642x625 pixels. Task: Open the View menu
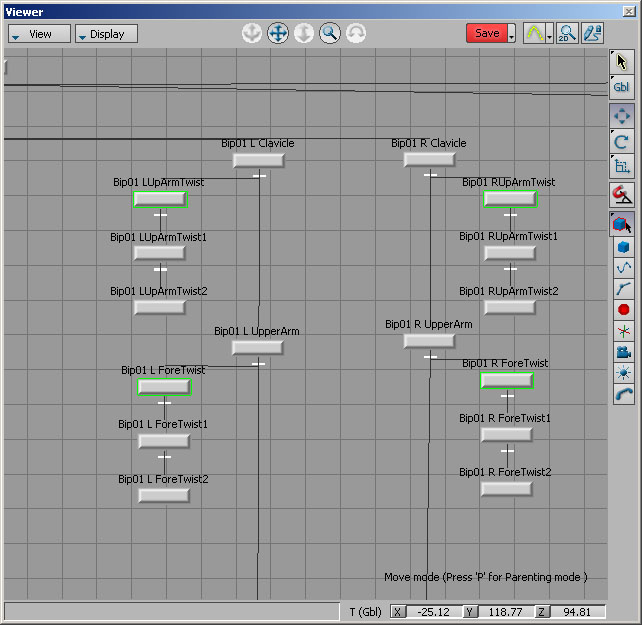39,34
